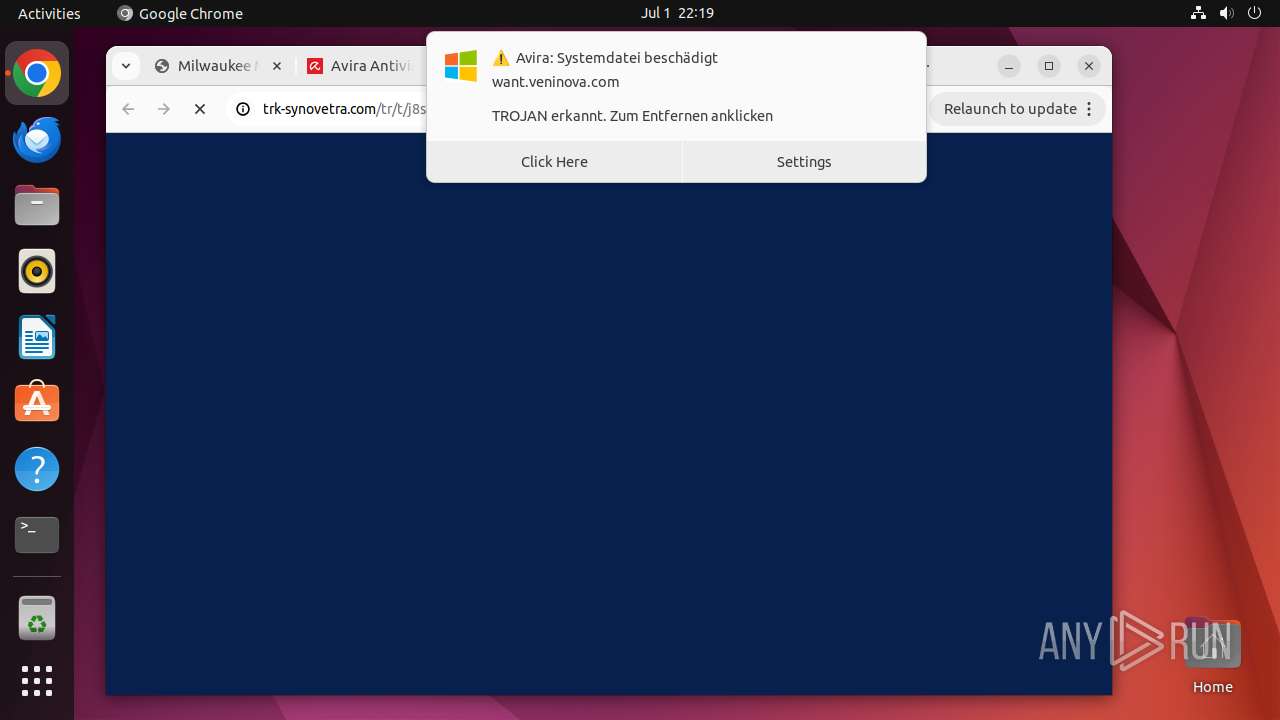
Task: Click TROJAN erkannt notification message
Action: tap(632, 116)
